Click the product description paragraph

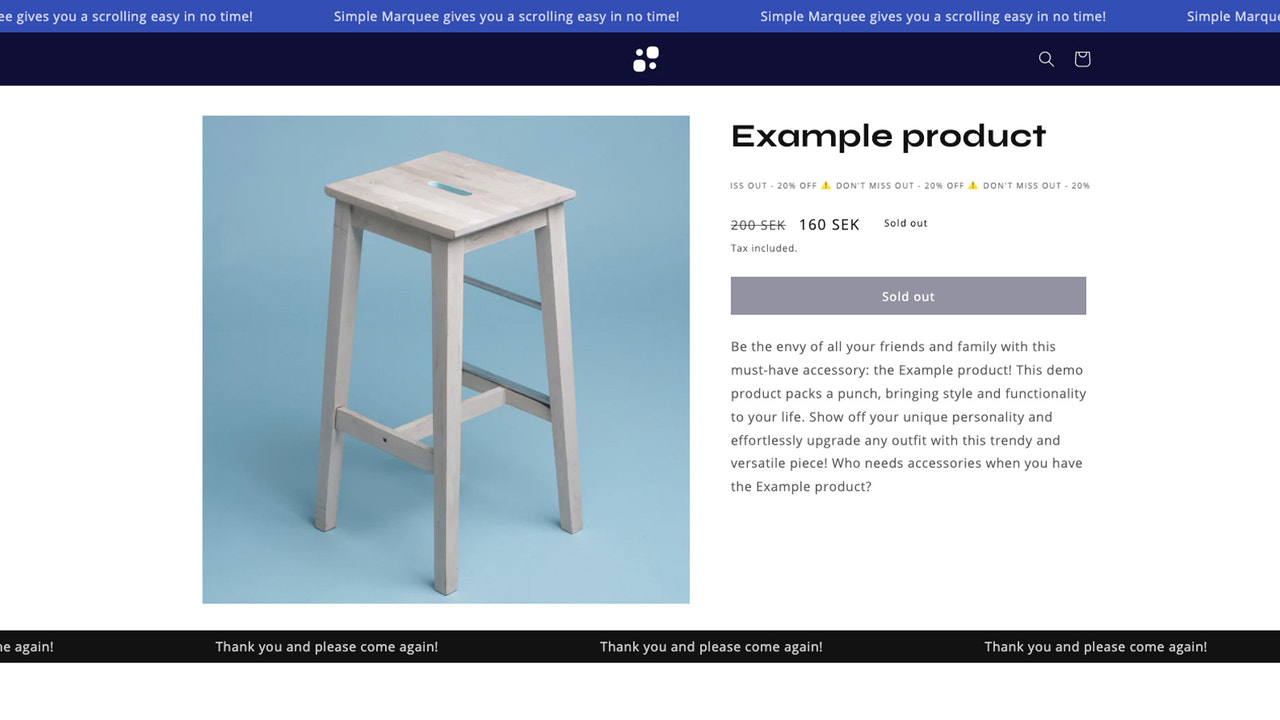pyautogui.click(x=906, y=416)
